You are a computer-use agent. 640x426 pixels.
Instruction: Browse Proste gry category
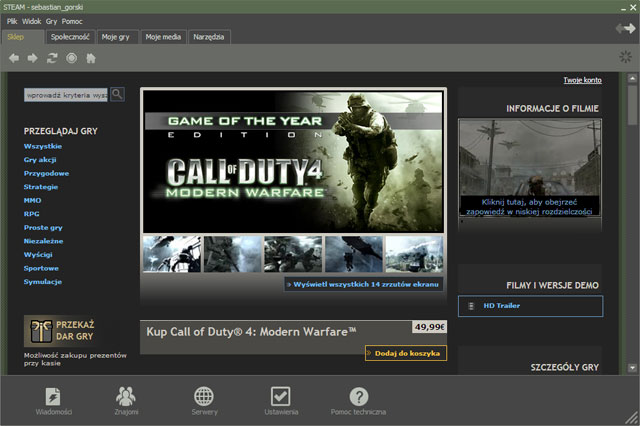[43, 228]
